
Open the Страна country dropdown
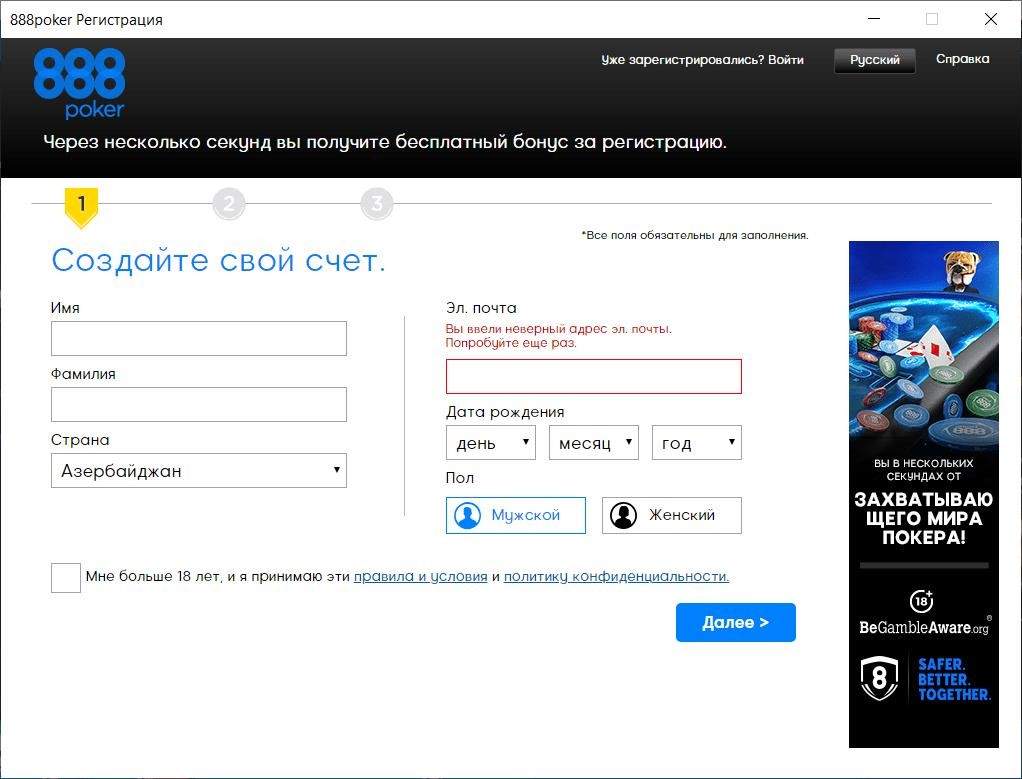(x=199, y=471)
